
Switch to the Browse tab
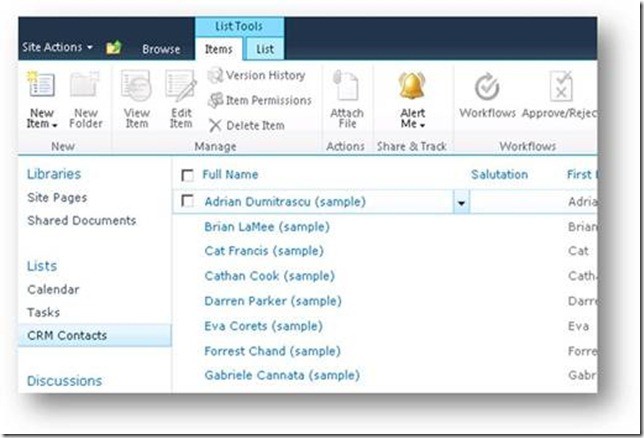click(x=161, y=48)
